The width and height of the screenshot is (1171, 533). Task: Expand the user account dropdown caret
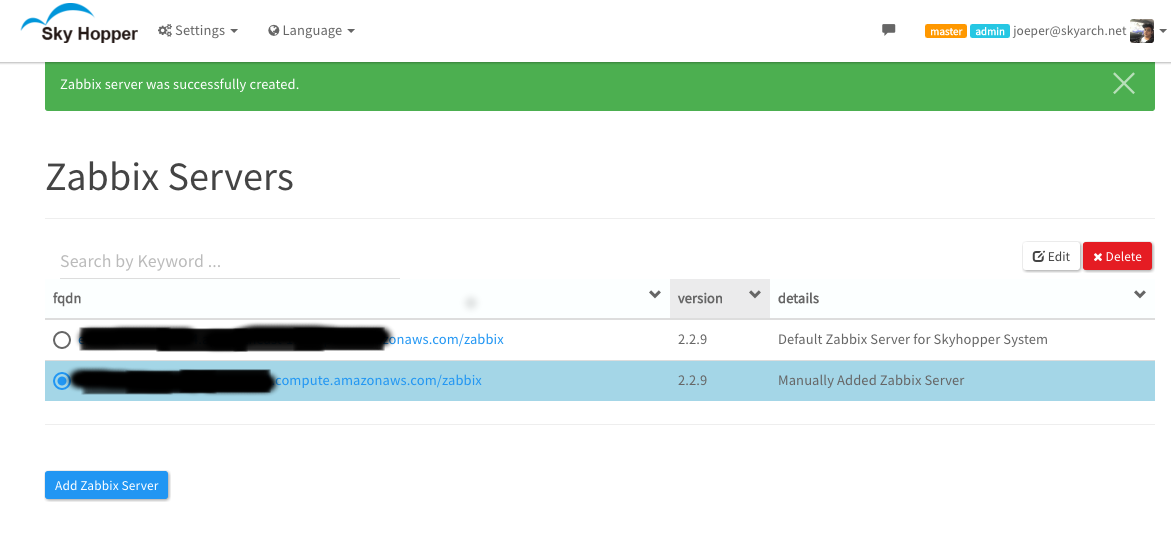(x=1162, y=32)
